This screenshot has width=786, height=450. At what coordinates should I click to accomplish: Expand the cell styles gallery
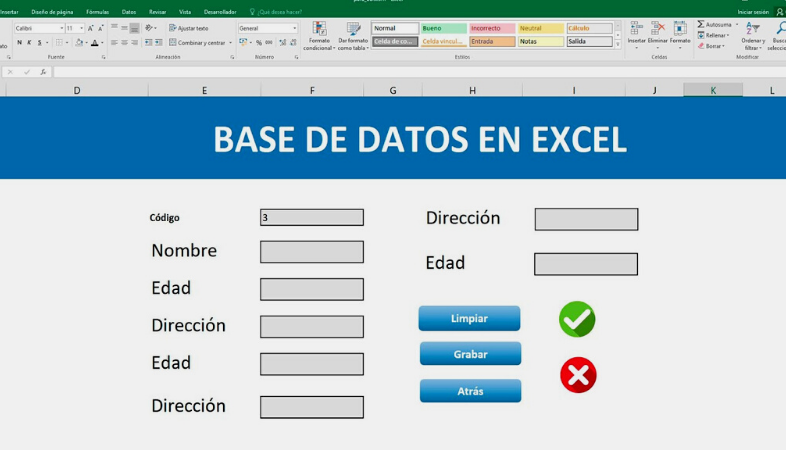tap(618, 45)
